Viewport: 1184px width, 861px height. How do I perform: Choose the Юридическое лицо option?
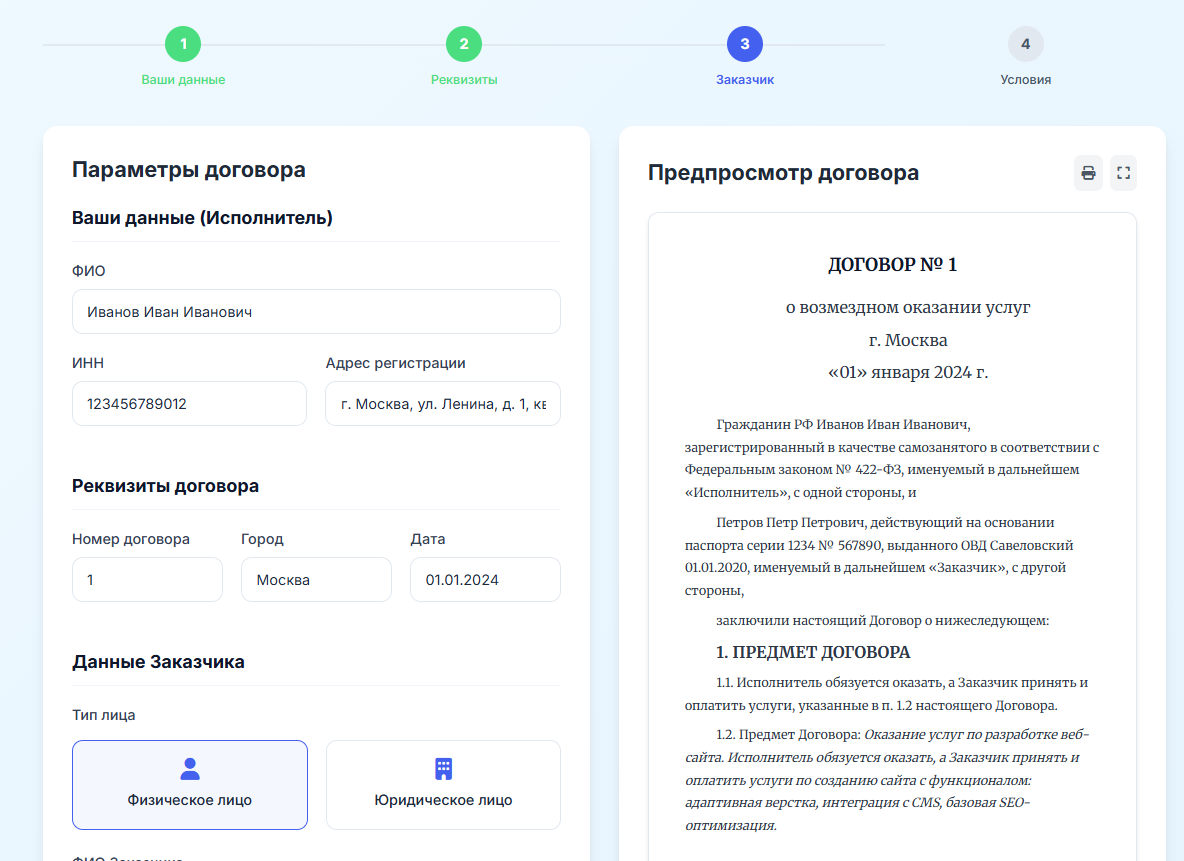(443, 785)
